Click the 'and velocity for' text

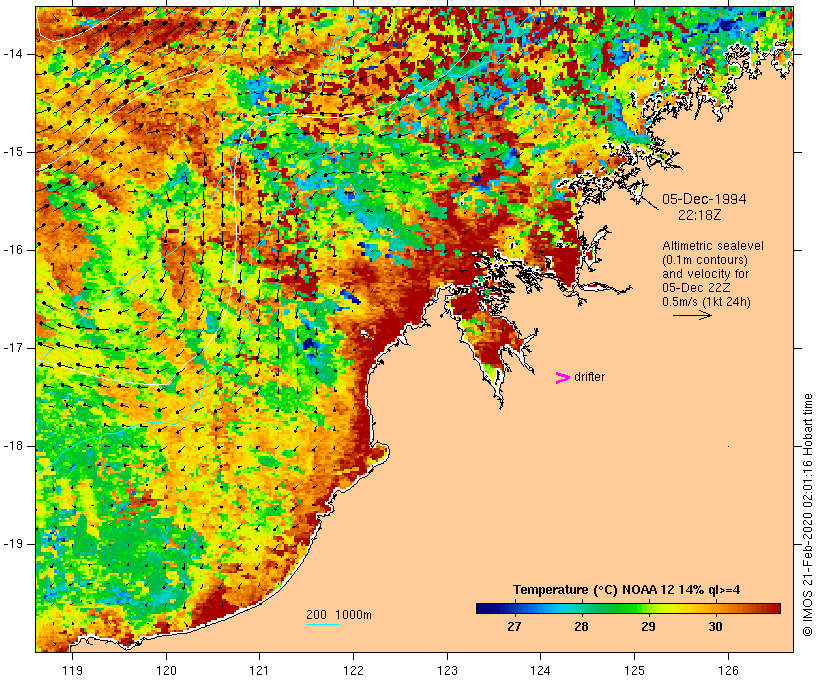point(705,274)
